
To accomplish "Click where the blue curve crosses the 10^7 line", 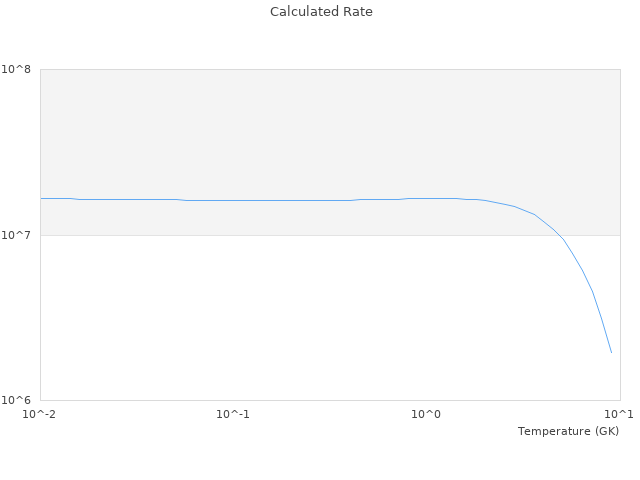I will click(x=561, y=235).
